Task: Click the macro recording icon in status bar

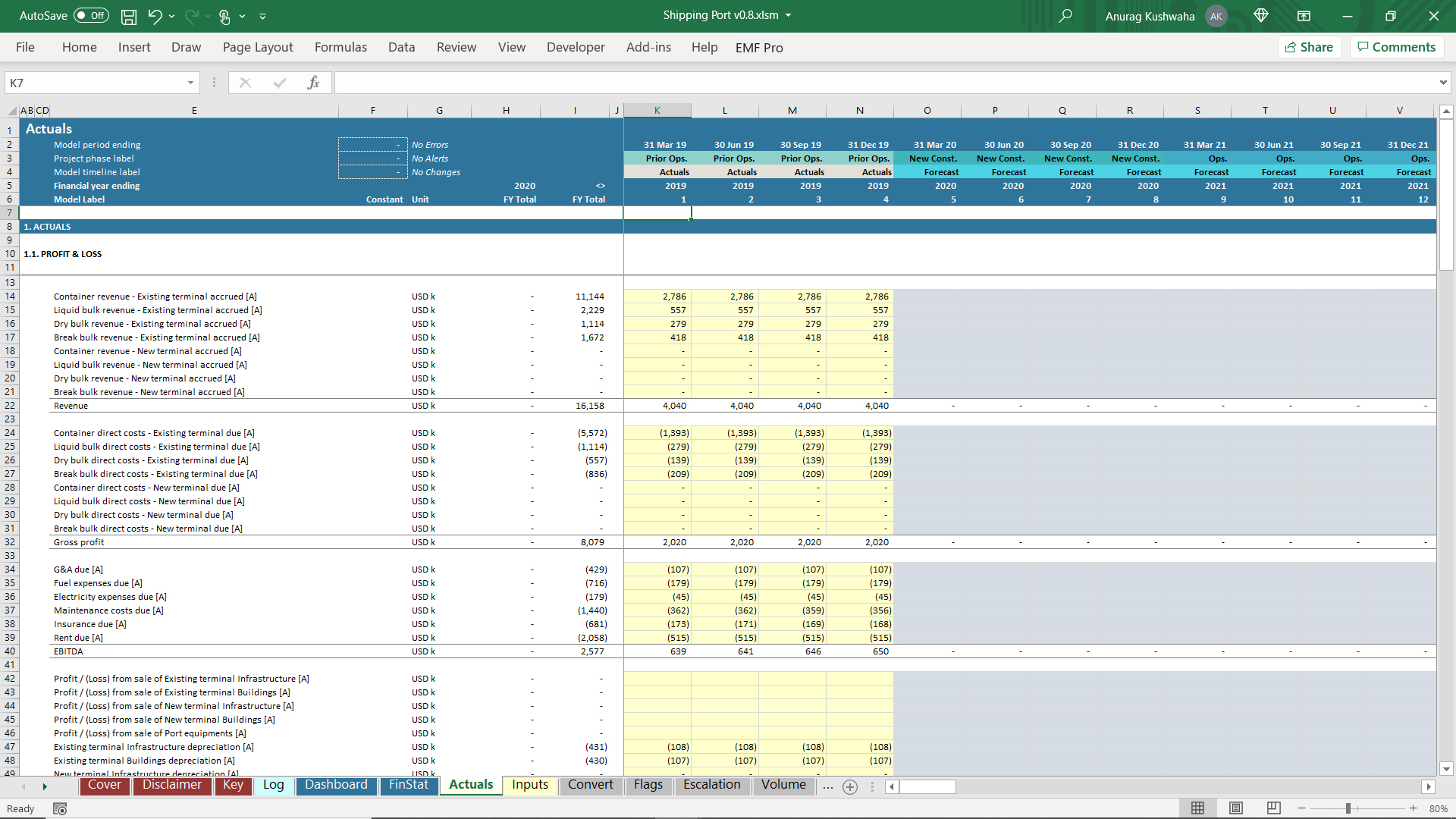Action: (x=60, y=808)
